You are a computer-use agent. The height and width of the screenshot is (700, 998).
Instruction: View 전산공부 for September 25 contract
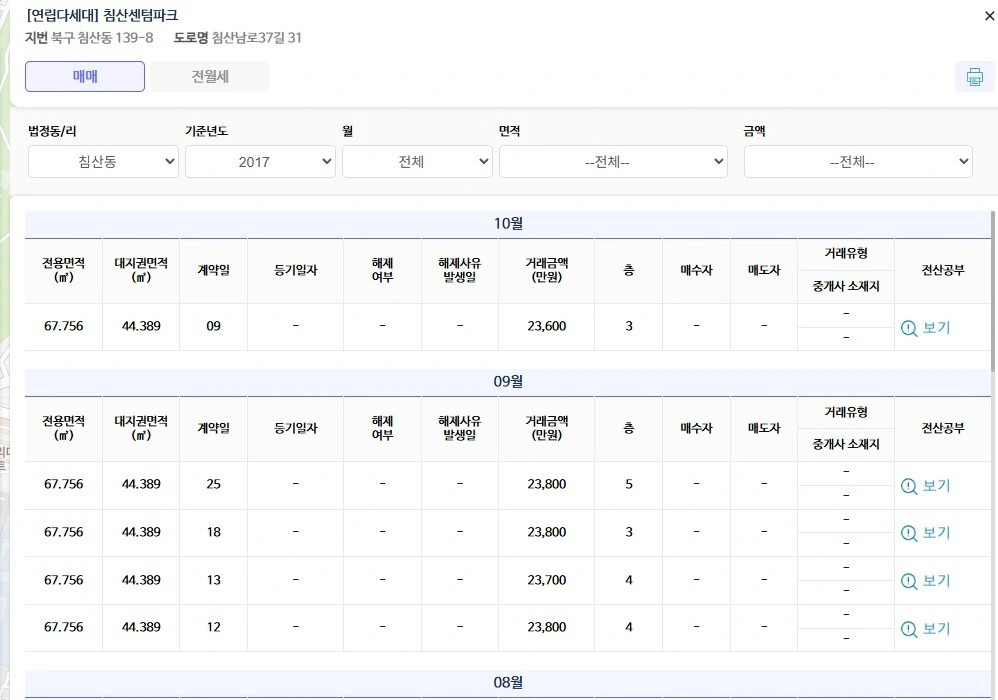925,486
